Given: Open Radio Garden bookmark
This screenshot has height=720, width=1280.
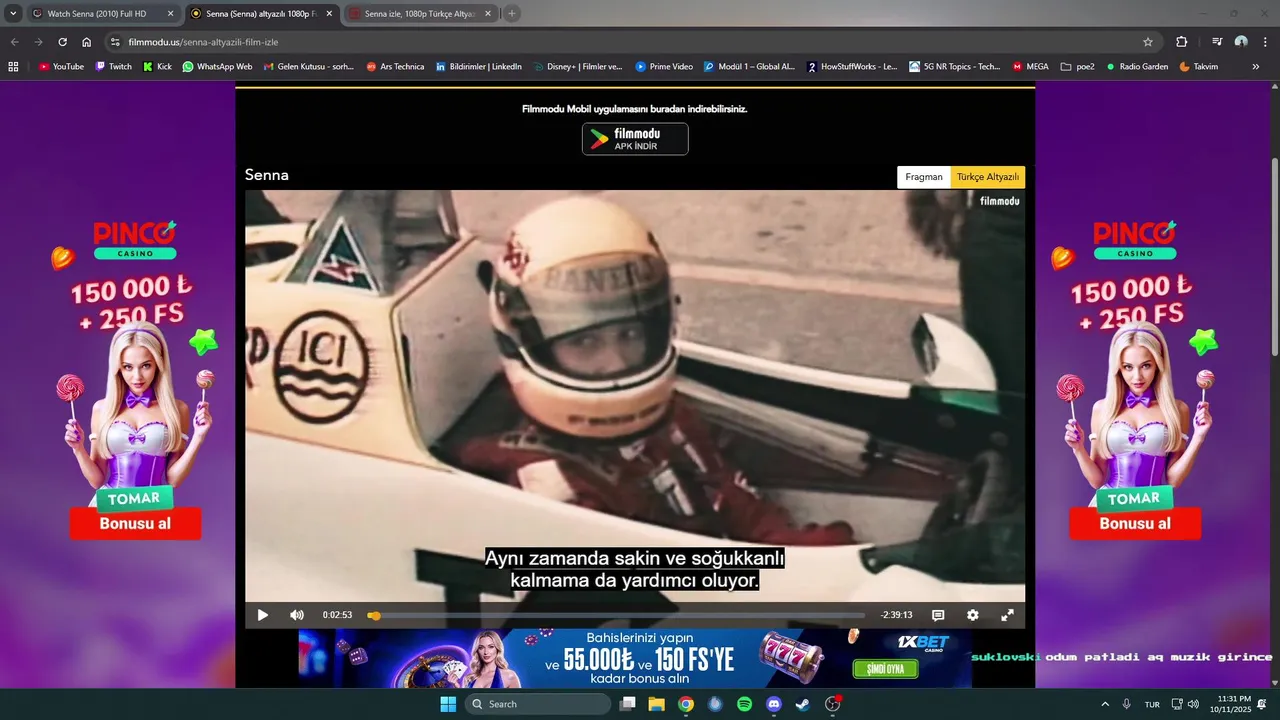Looking at the screenshot, I should pos(1136,67).
